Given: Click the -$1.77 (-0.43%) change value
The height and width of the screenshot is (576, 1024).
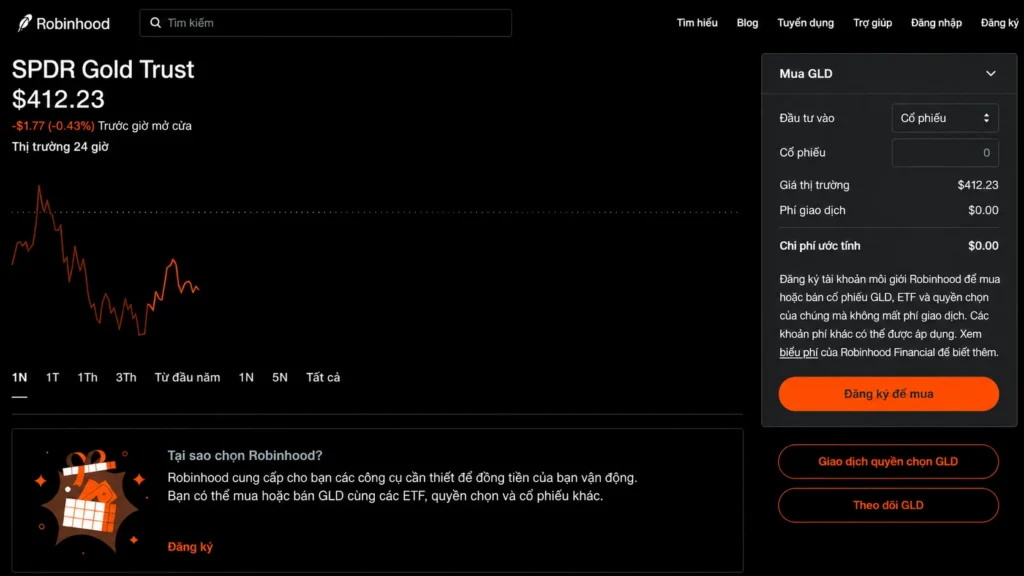Looking at the screenshot, I should 53,126.
